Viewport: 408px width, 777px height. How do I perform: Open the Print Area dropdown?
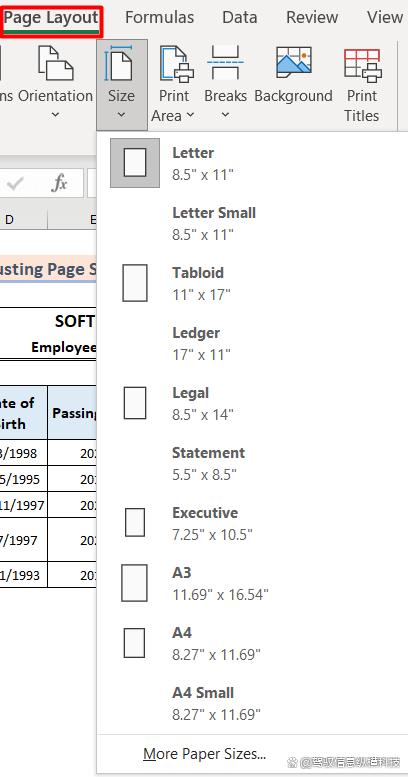[173, 83]
